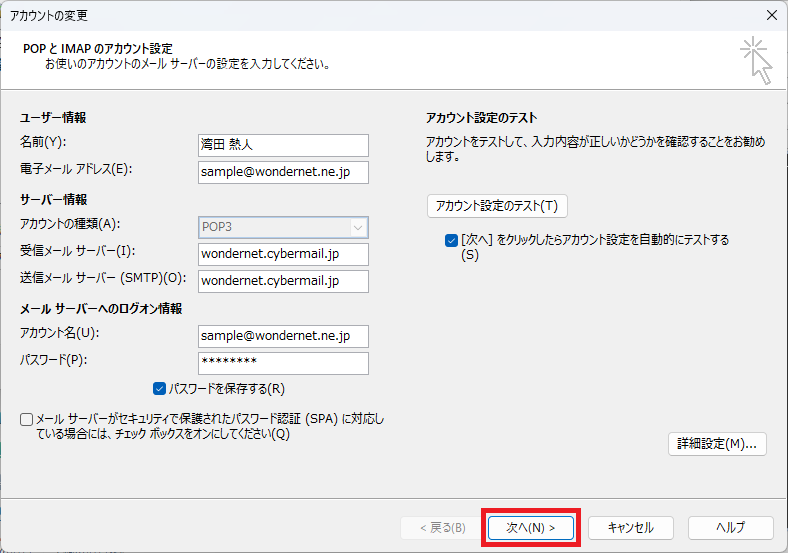The image size is (788, 553).
Task: Edit the 送信メール サーバー (SMTP) field
Action: coord(283,282)
